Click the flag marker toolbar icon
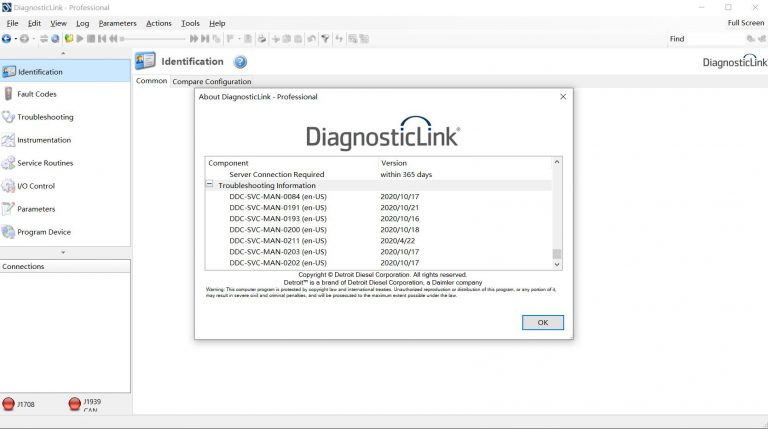768x429 pixels. pos(230,39)
